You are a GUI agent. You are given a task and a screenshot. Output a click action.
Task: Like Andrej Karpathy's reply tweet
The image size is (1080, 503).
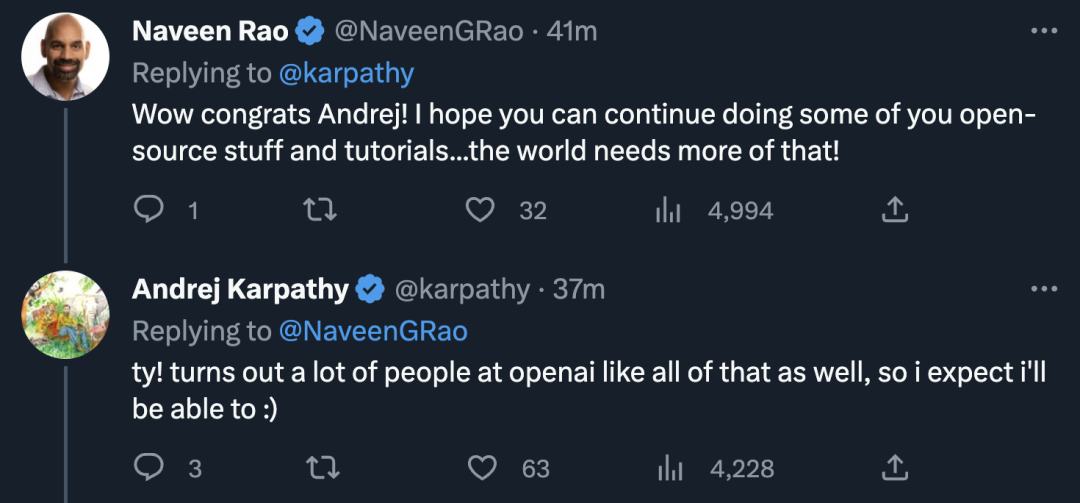coord(483,467)
